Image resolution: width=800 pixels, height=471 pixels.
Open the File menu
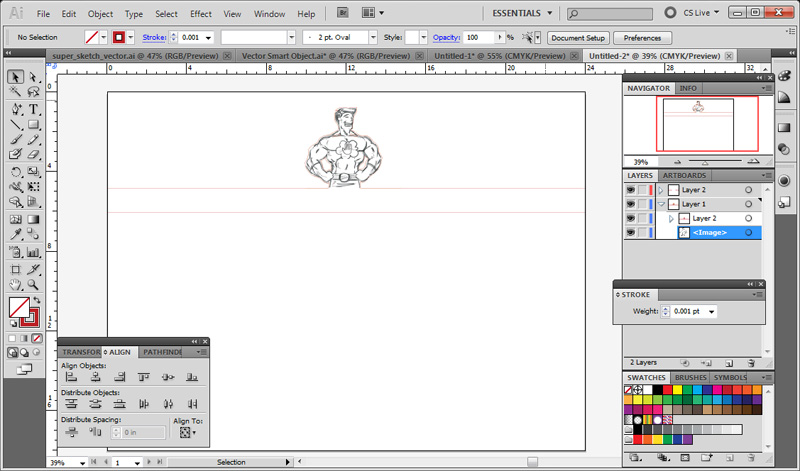[x=43, y=14]
